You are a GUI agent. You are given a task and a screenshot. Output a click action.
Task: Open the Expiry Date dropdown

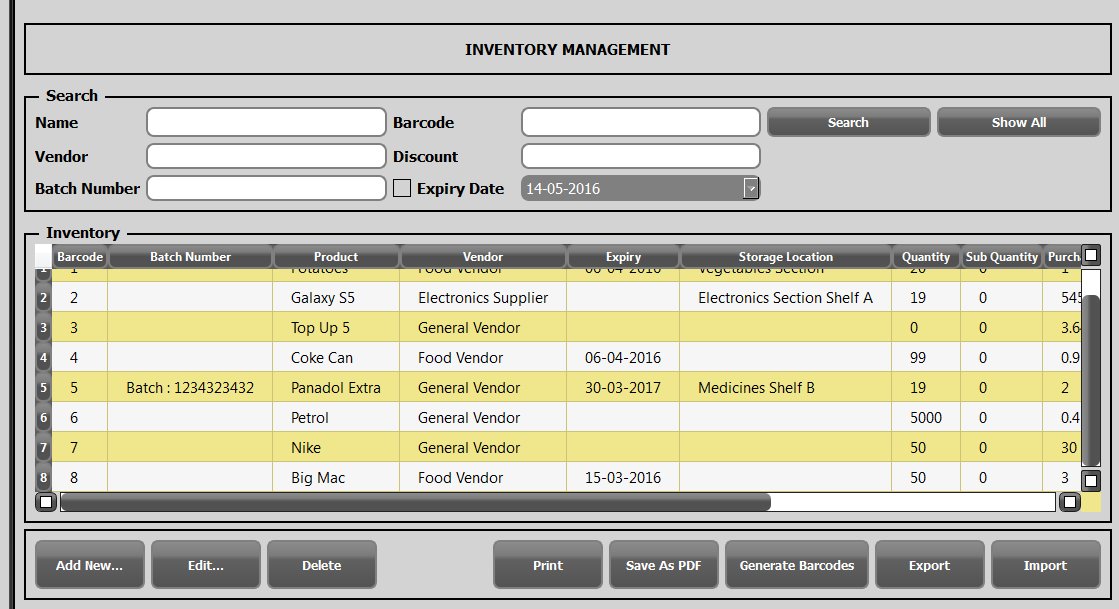pyautogui.click(x=750, y=188)
